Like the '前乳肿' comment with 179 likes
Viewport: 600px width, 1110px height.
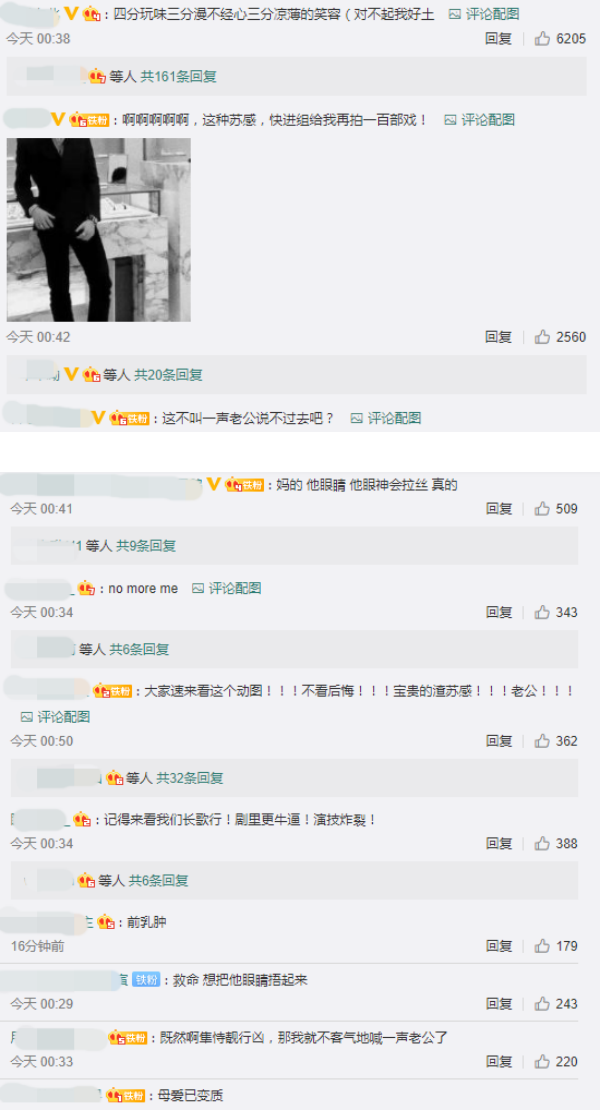(542, 946)
